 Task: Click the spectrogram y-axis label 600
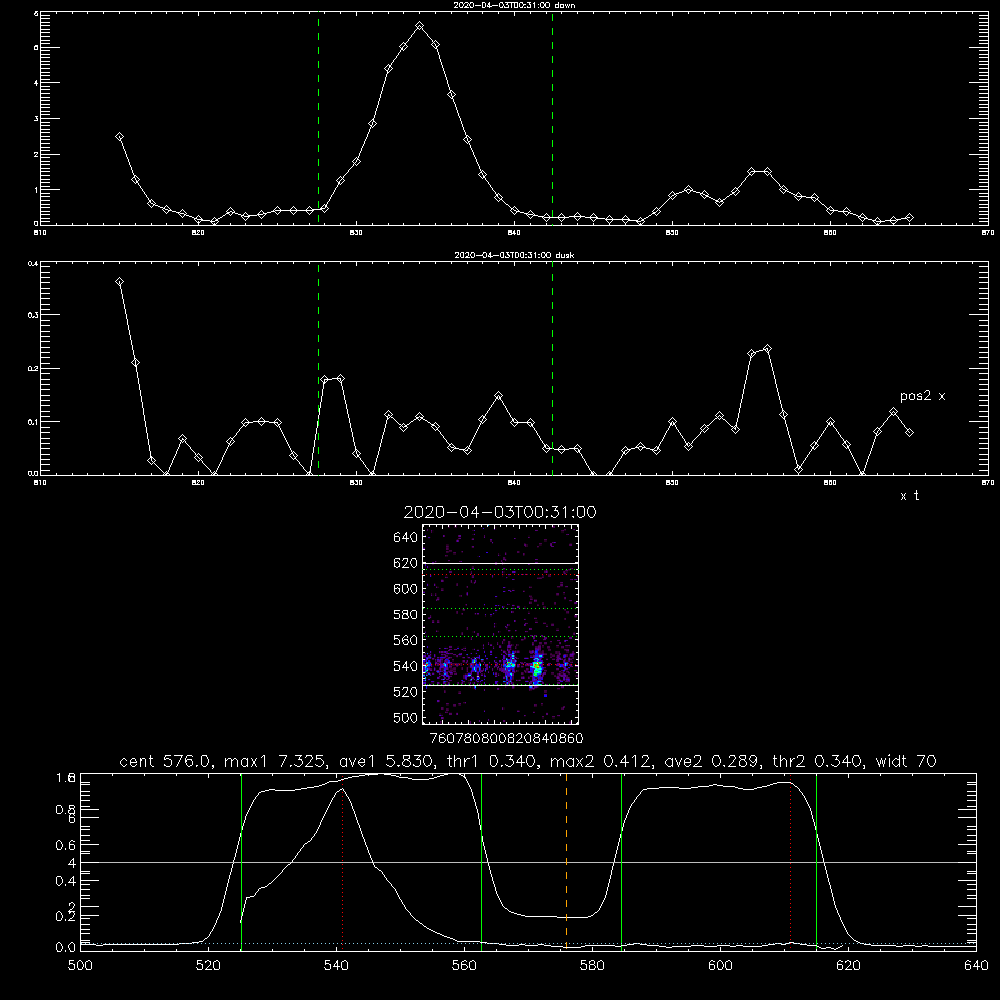point(406,589)
